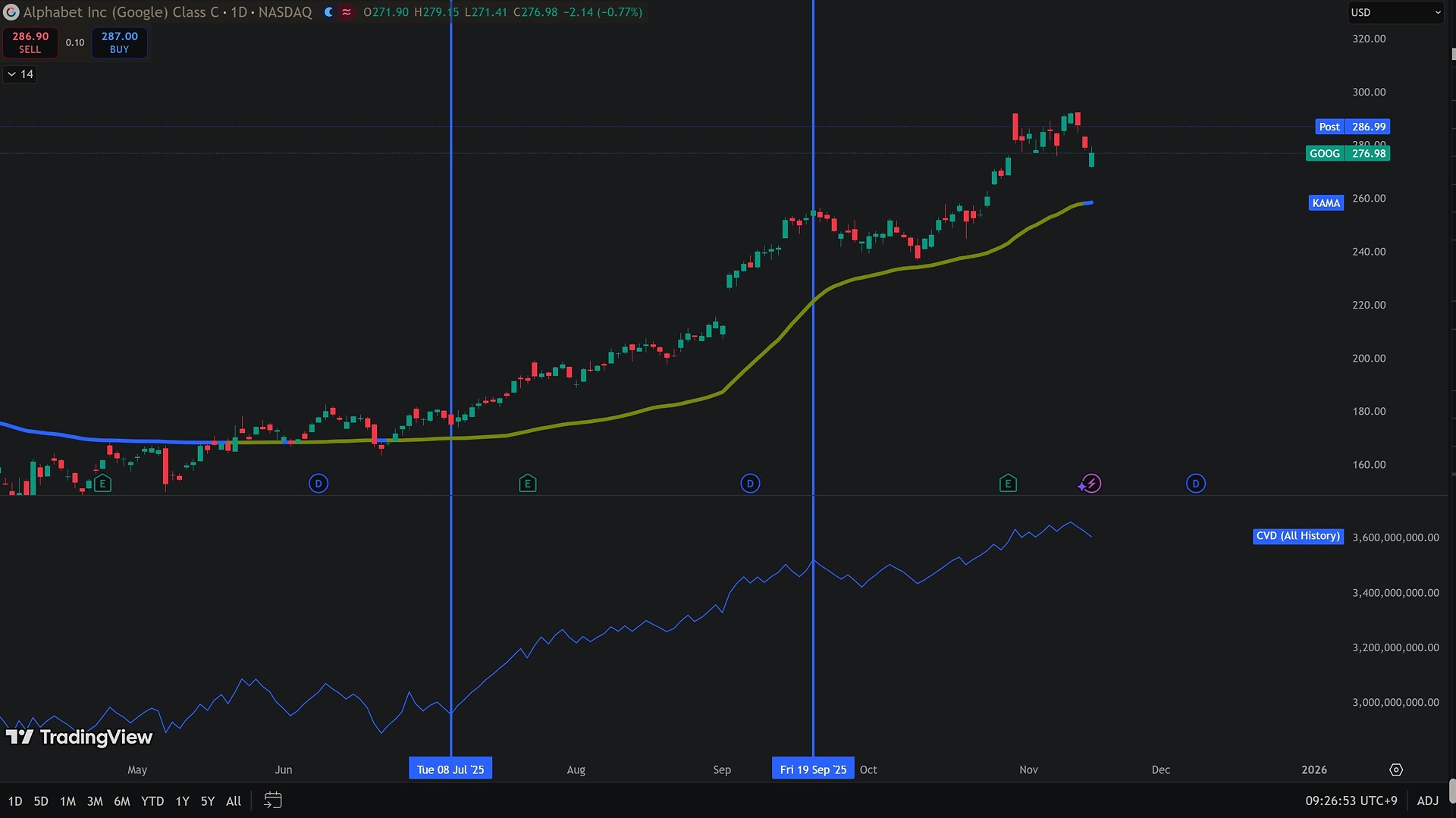Image resolution: width=1456 pixels, height=818 pixels.
Task: Click the −2.14 (−0.77%) change value
Action: coord(603,12)
